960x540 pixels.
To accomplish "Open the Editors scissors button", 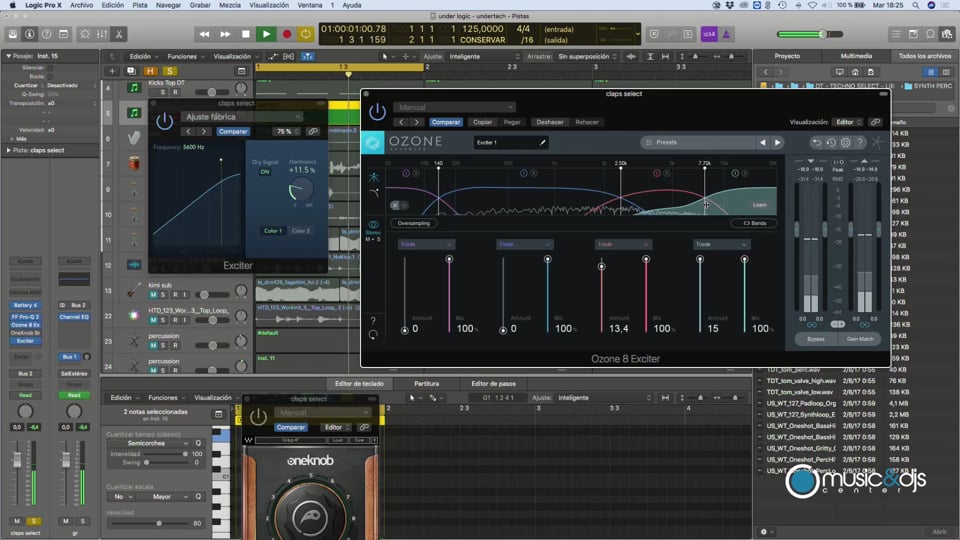I will coord(119,34).
